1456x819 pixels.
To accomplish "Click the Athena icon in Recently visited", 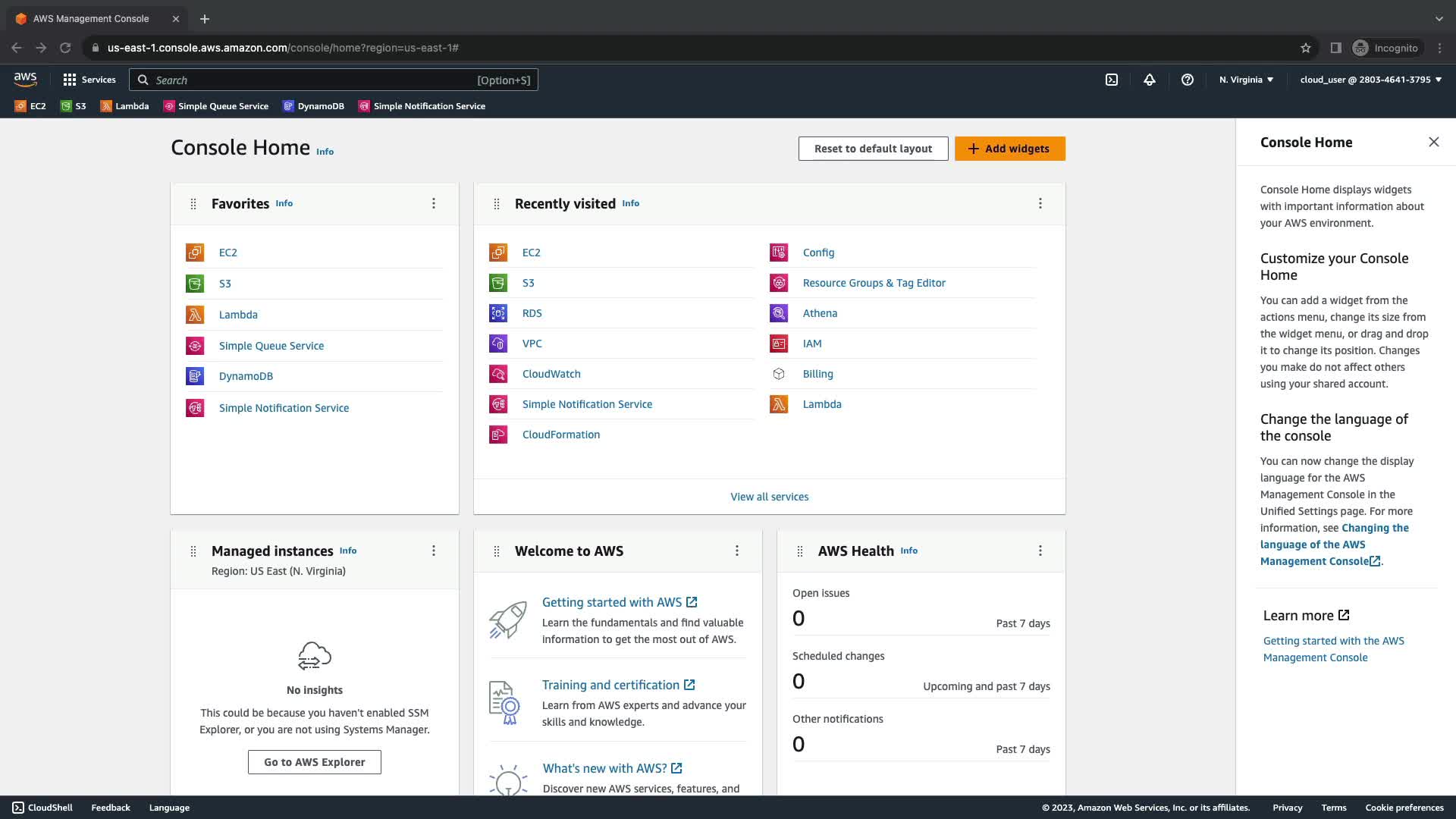I will tap(779, 313).
